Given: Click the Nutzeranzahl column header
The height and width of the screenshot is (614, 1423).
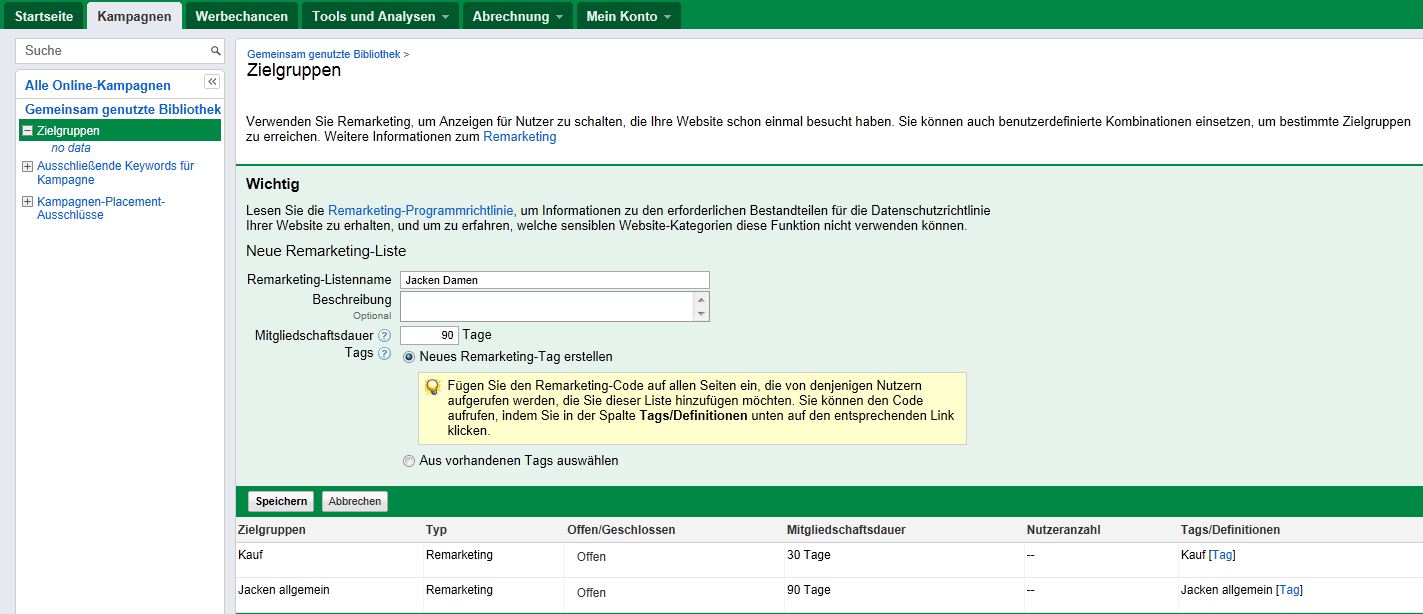Looking at the screenshot, I should point(1063,530).
